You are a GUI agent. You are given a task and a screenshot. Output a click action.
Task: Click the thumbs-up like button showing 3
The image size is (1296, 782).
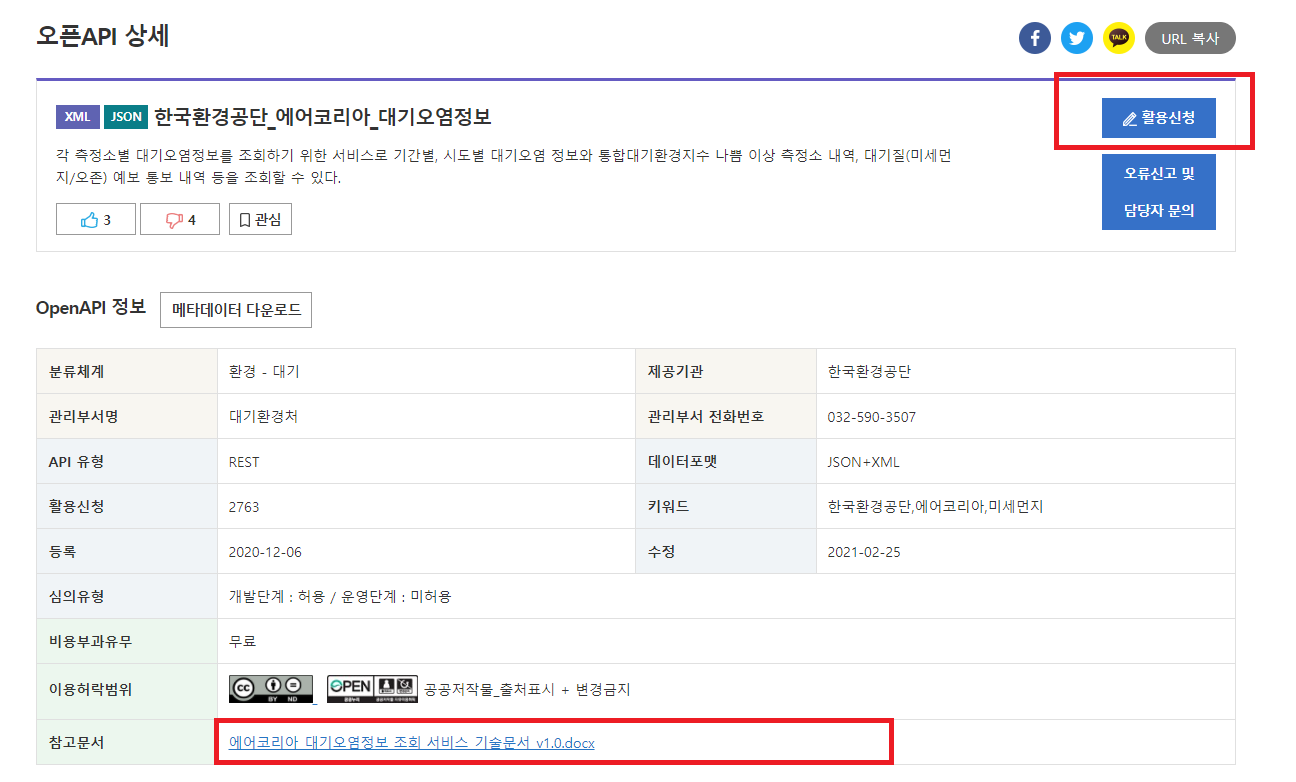point(96,220)
